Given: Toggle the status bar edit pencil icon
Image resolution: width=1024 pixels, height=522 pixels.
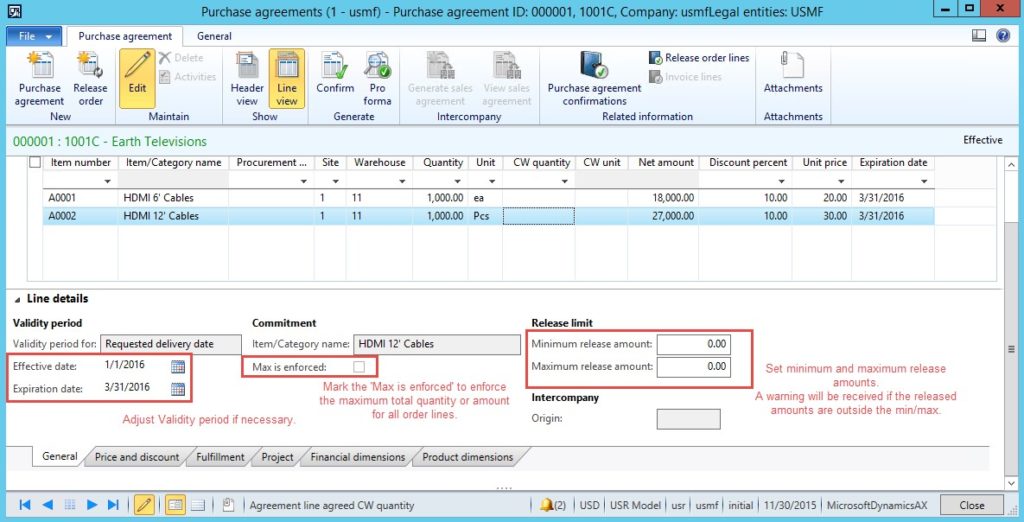Looking at the screenshot, I should point(144,504).
